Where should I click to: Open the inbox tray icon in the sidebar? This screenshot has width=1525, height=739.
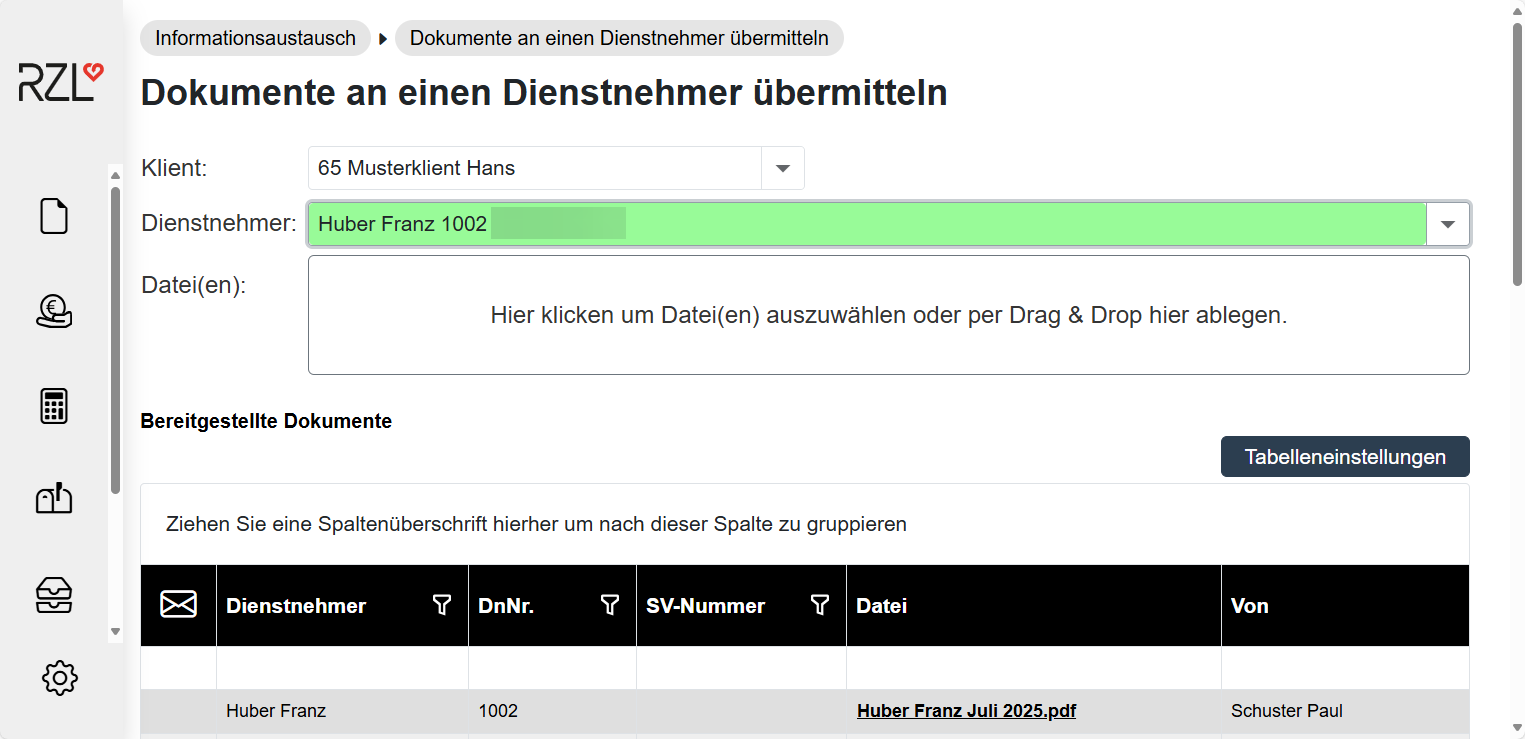click(x=54, y=595)
